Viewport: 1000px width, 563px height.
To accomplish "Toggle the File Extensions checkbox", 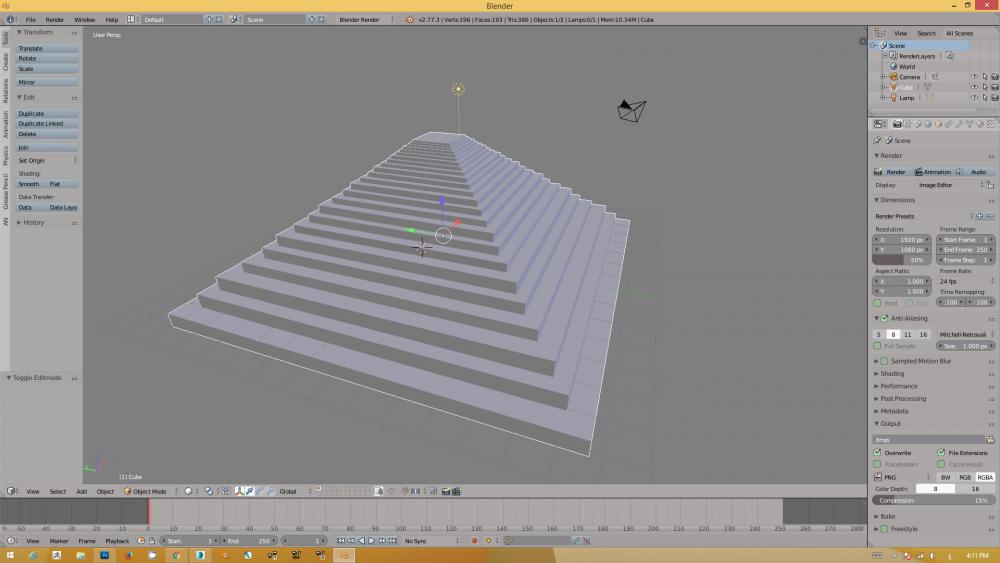I will click(x=941, y=453).
